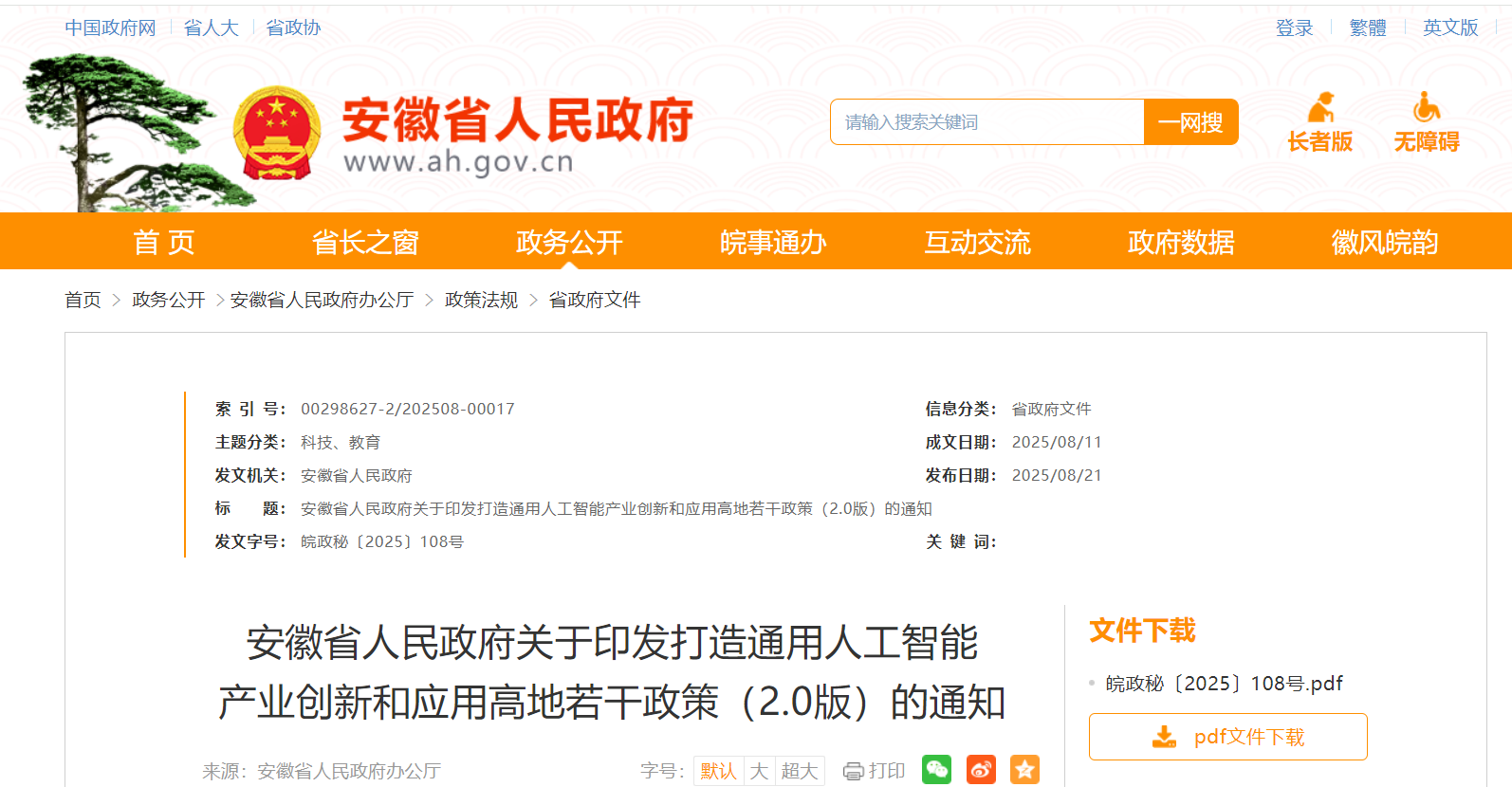This screenshot has height=787, width=1512.
Task: Click the www.ah.gov.cn site address
Action: tap(458, 162)
